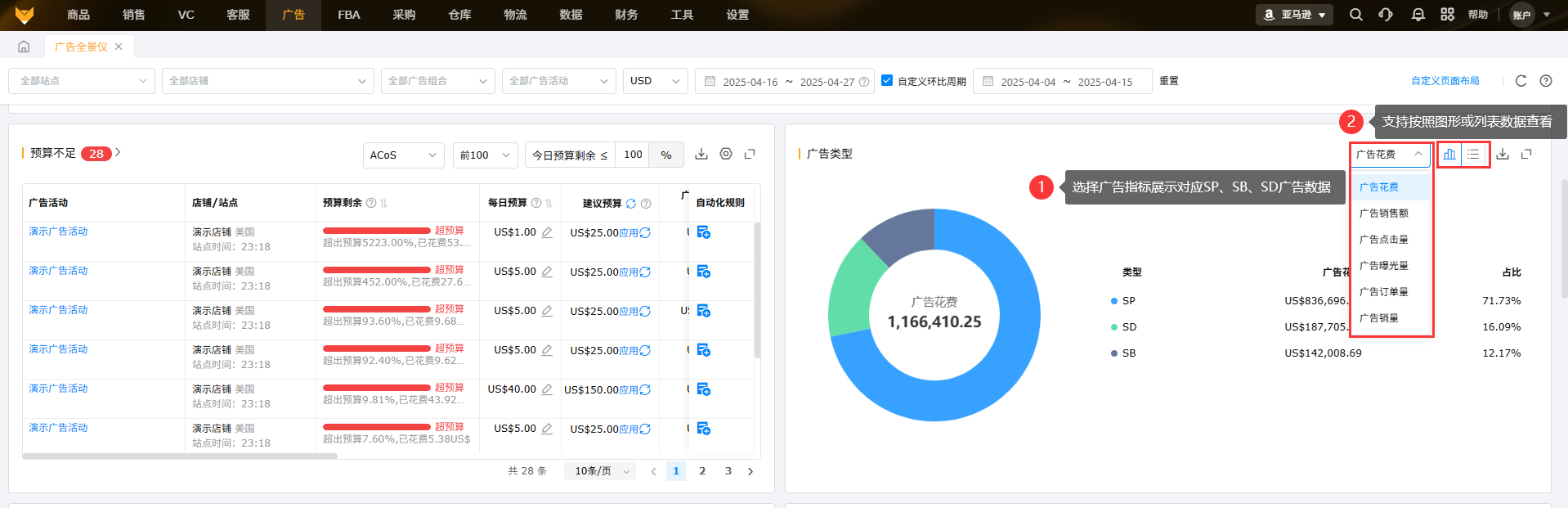Go to the home icon tab
The width and height of the screenshot is (1568, 508).
[24, 47]
